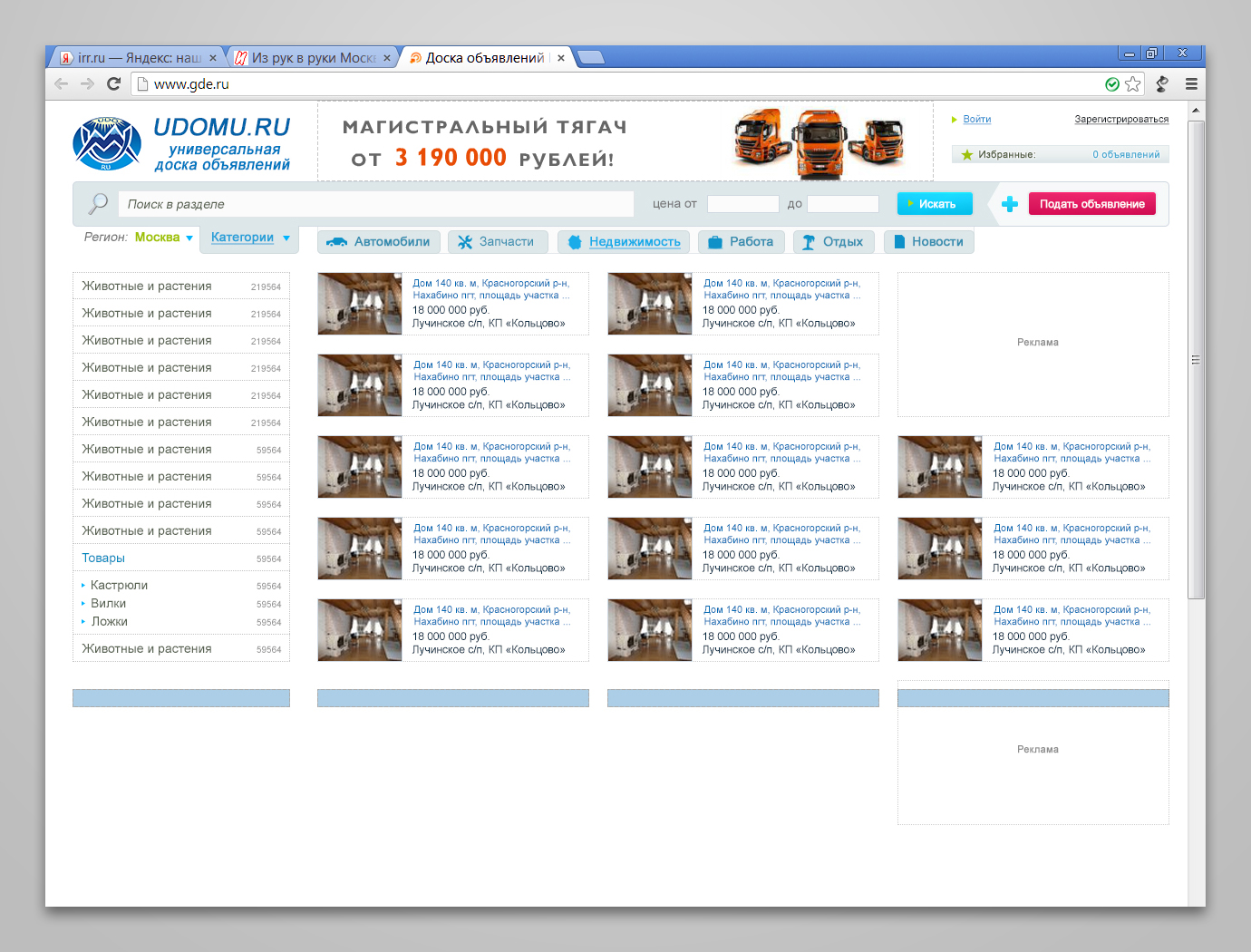Expand the Москва region dropdown

tap(164, 238)
